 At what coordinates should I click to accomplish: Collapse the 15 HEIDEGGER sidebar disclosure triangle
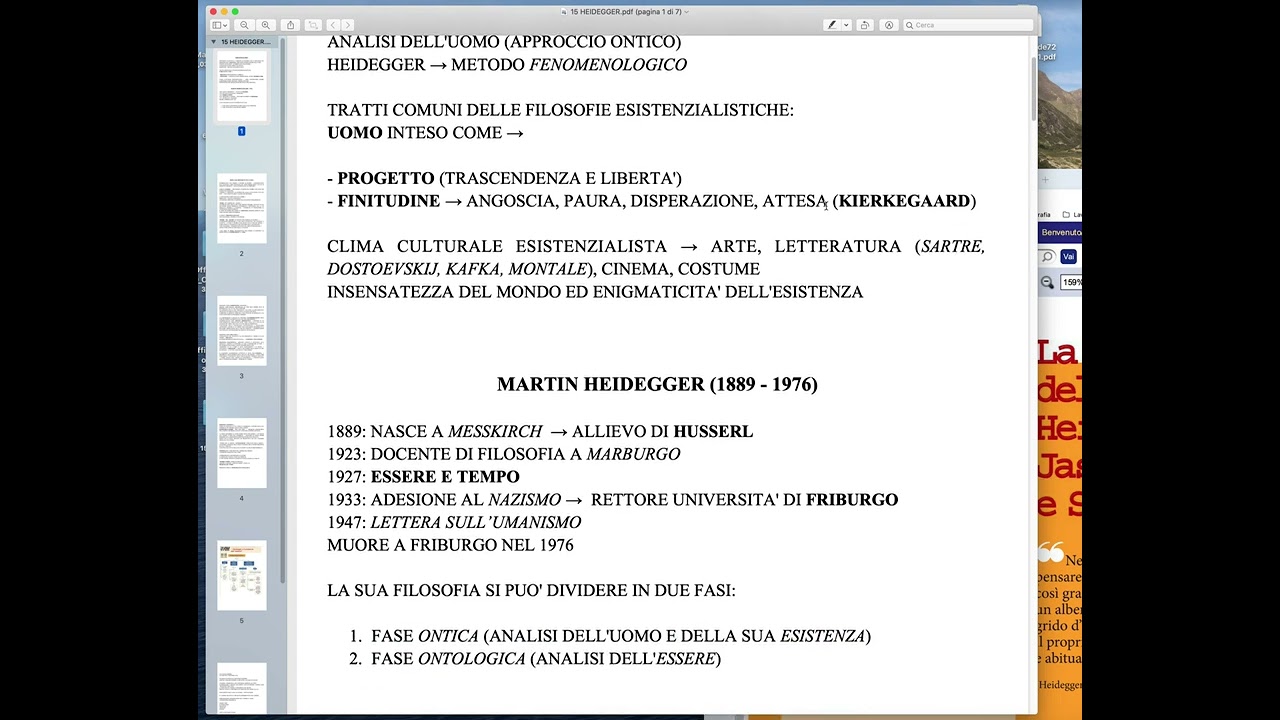(x=213, y=42)
